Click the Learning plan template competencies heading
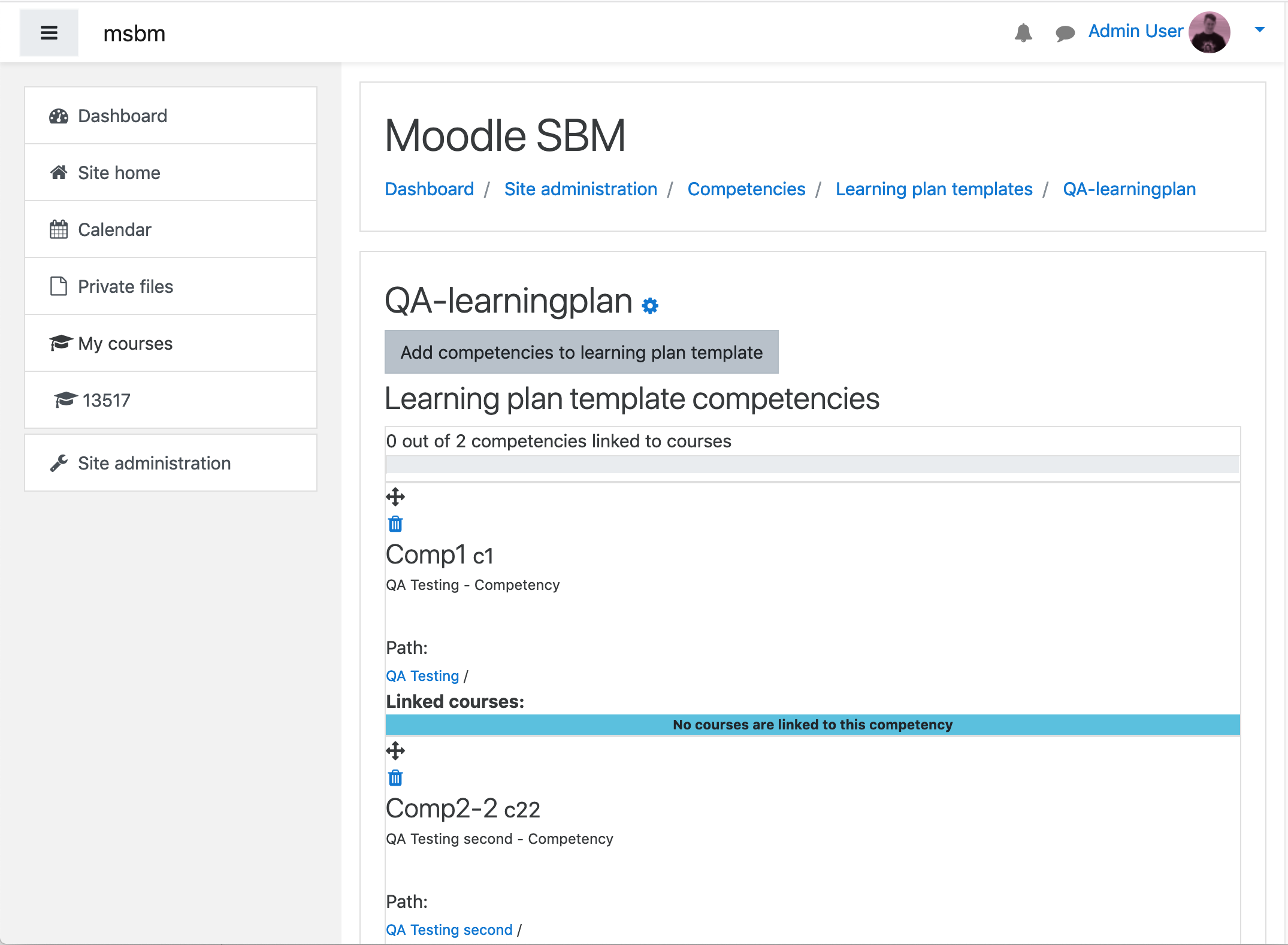 tap(632, 399)
